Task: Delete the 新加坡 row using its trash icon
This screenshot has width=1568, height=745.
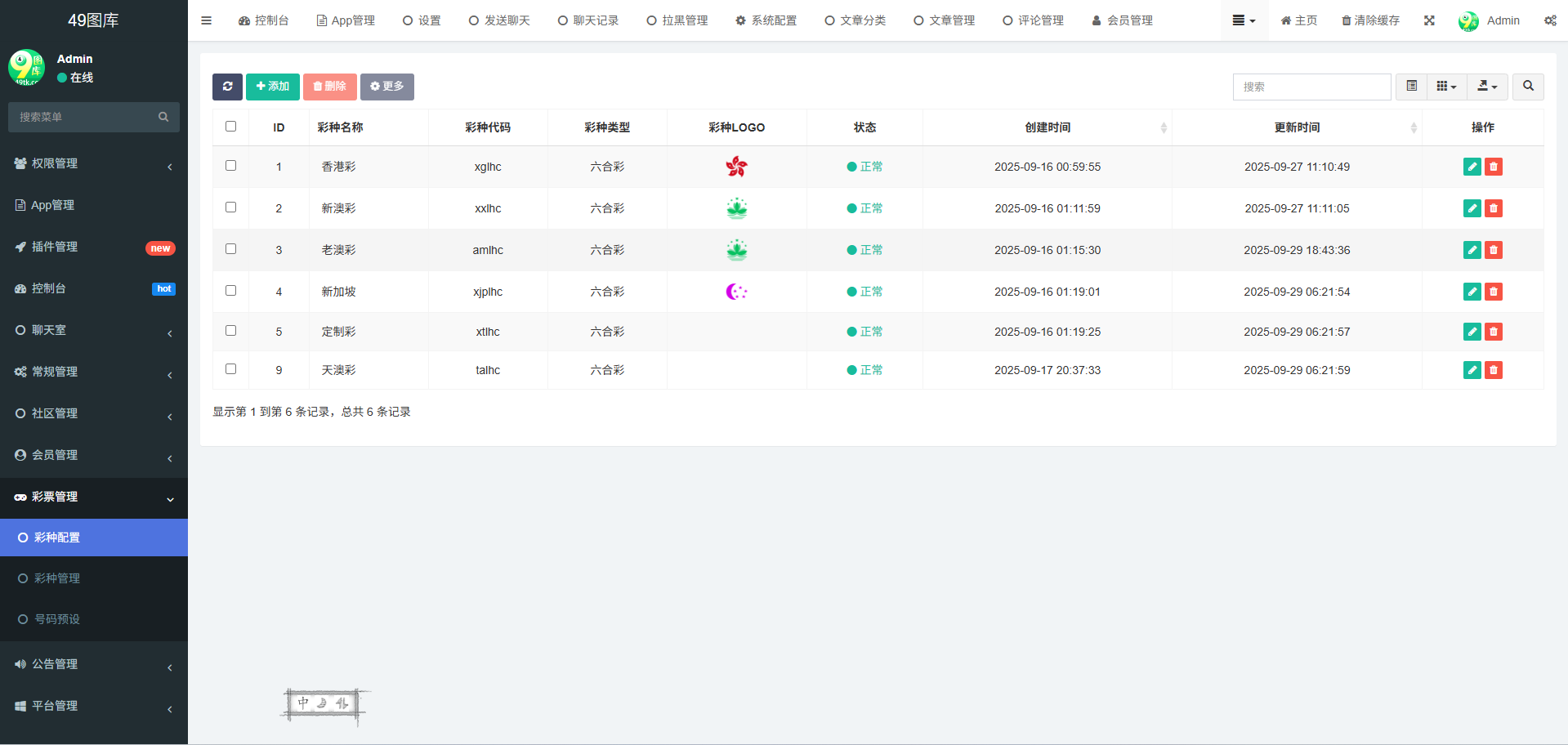Action: pos(1493,292)
